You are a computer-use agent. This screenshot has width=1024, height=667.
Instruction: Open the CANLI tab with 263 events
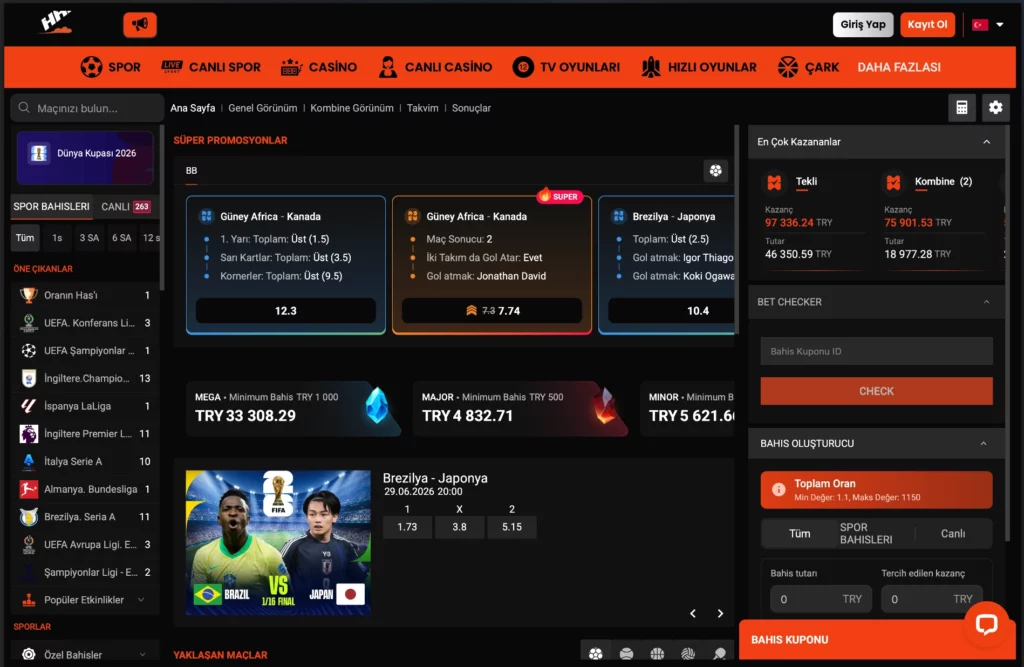pos(126,206)
